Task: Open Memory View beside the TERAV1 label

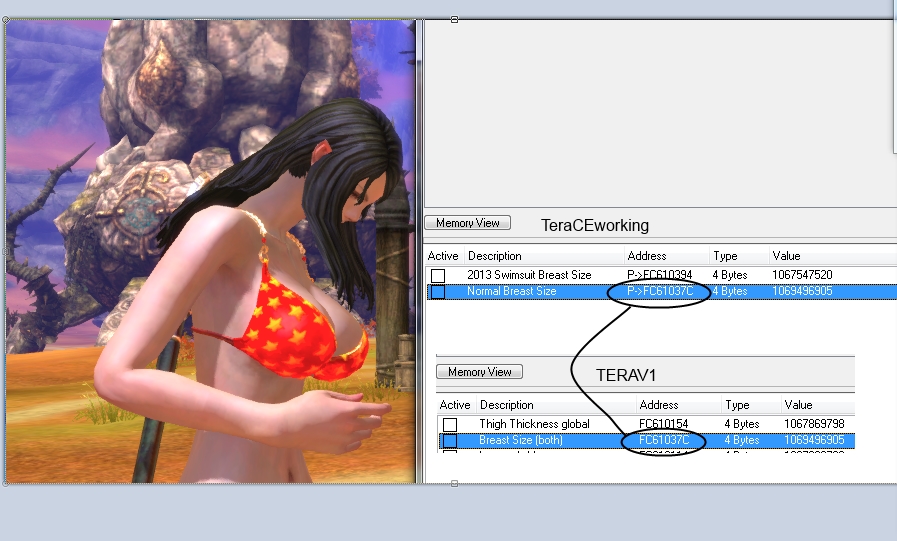Action: (479, 372)
